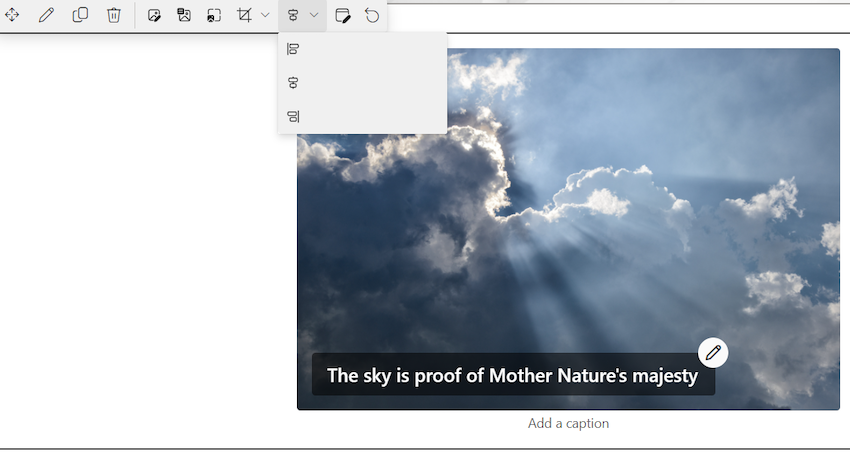Click the alt text window-with-pencil icon

click(343, 15)
